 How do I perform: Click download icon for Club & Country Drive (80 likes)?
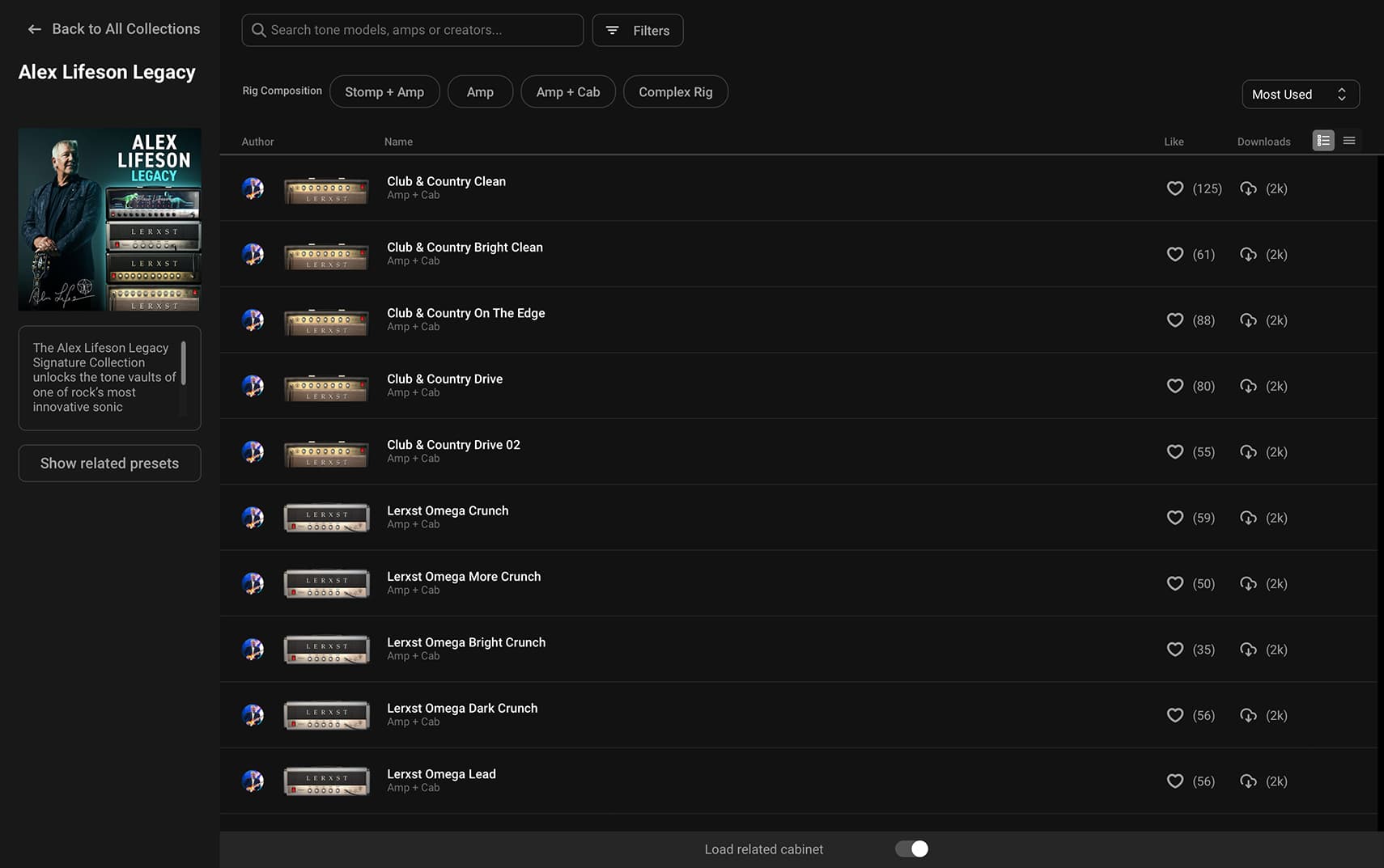(1249, 386)
